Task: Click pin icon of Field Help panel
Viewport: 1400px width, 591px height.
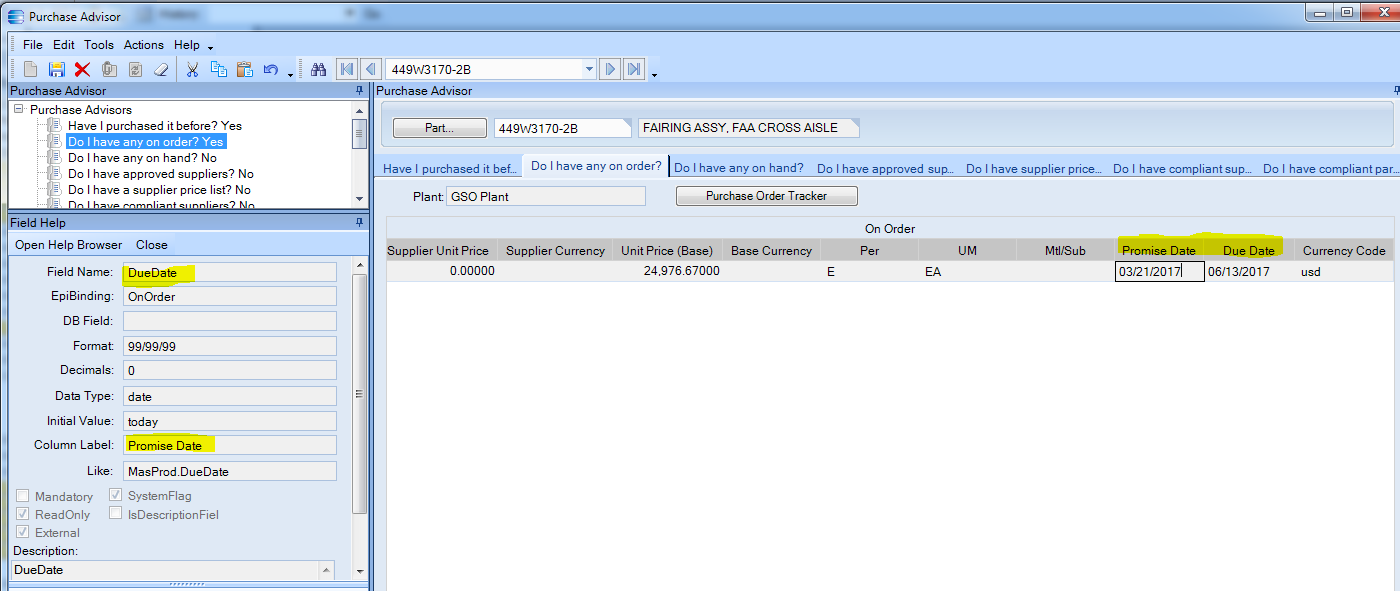Action: click(359, 223)
